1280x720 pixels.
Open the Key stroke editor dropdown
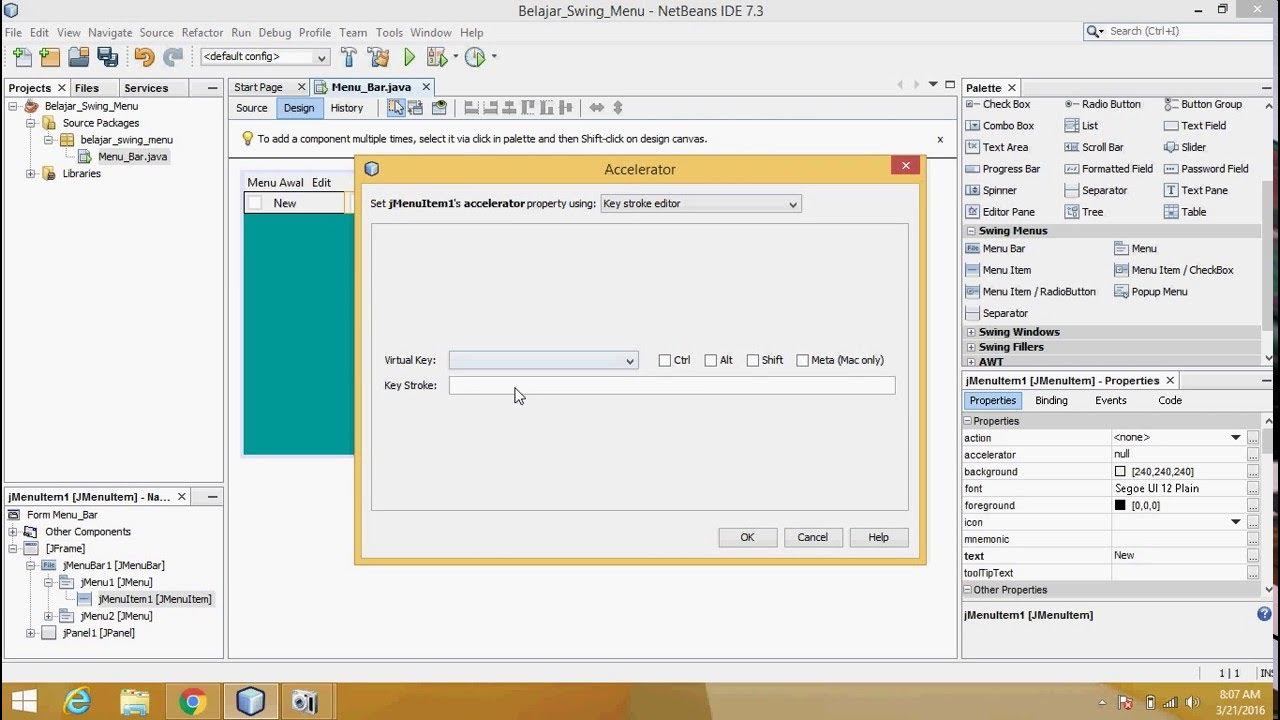[x=700, y=204]
